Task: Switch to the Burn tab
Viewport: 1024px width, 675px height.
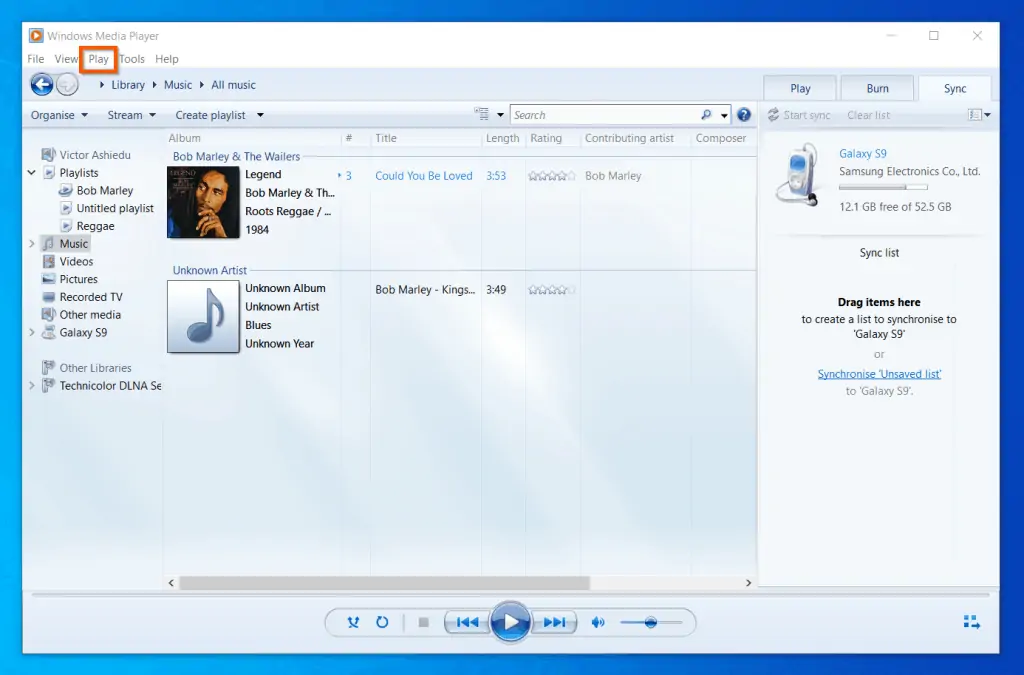Action: coord(877,87)
